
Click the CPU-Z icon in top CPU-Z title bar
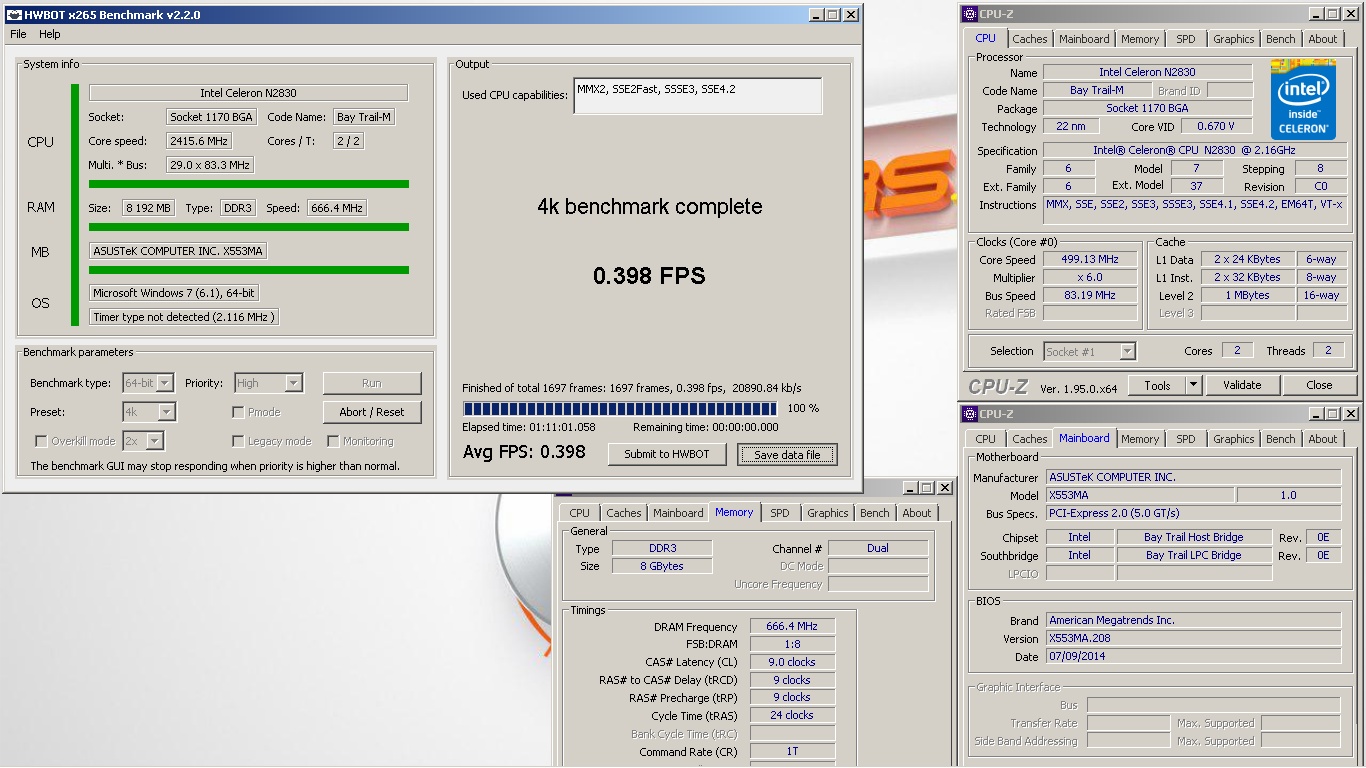(970, 14)
